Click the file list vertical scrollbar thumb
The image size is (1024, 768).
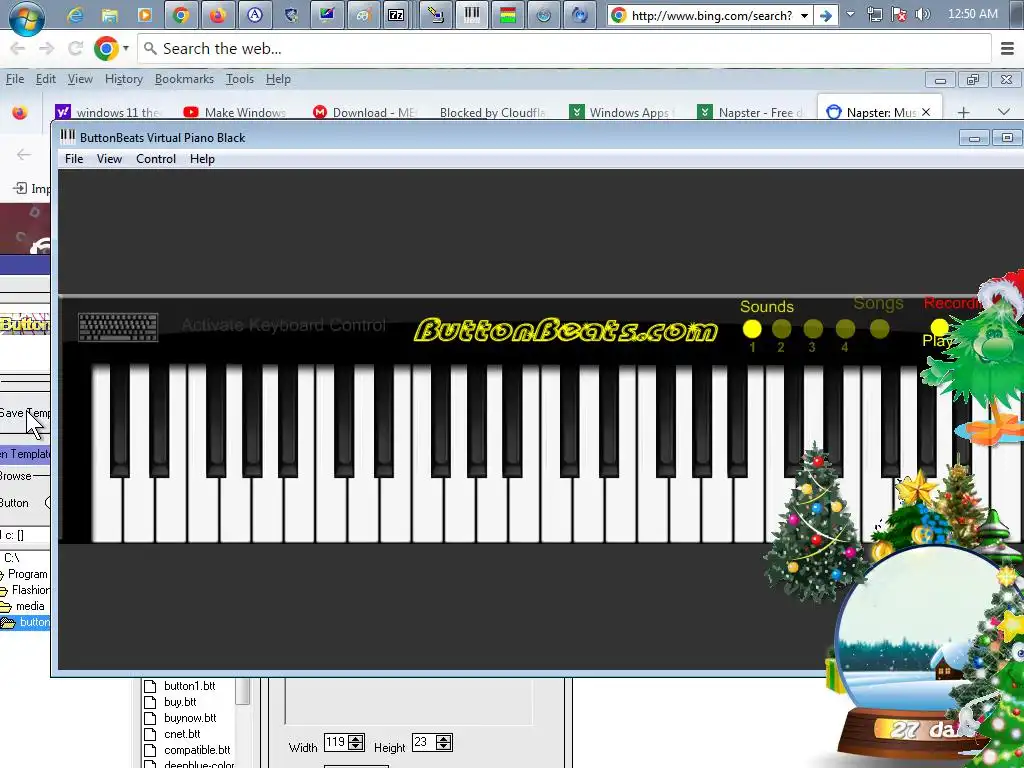[x=242, y=691]
